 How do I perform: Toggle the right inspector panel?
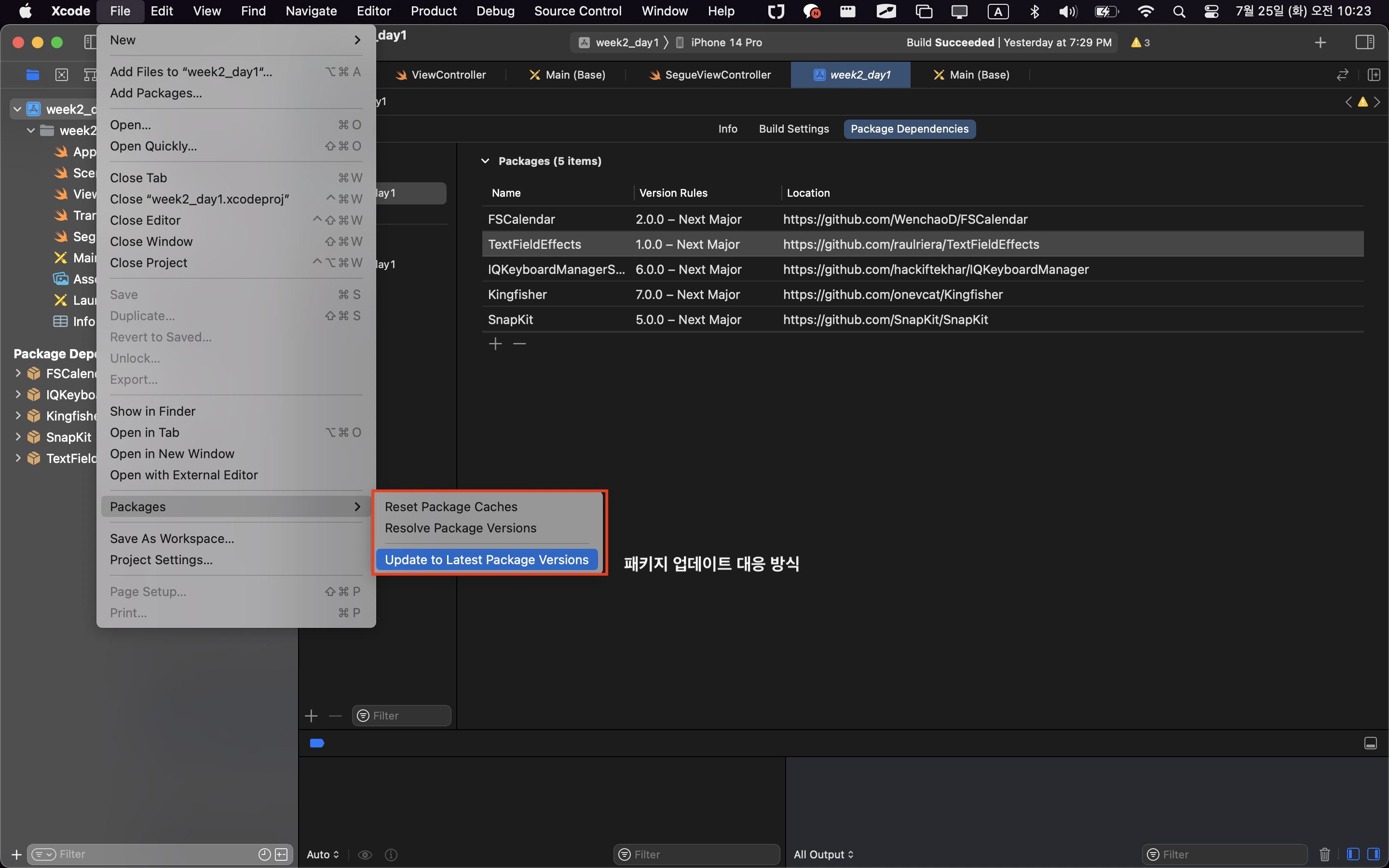pyautogui.click(x=1364, y=42)
